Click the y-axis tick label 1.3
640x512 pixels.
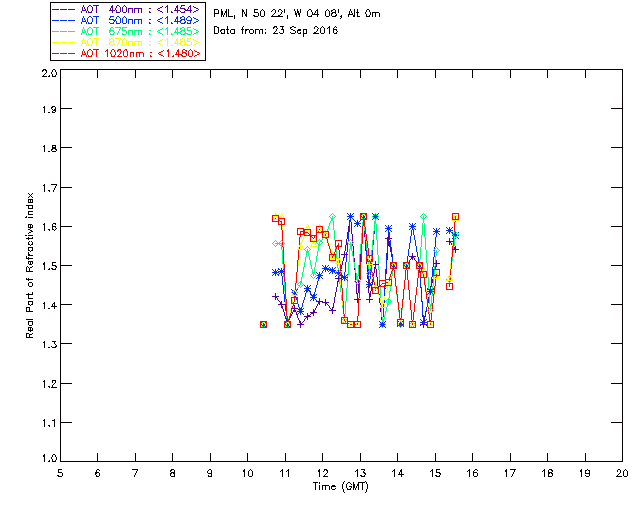49,344
